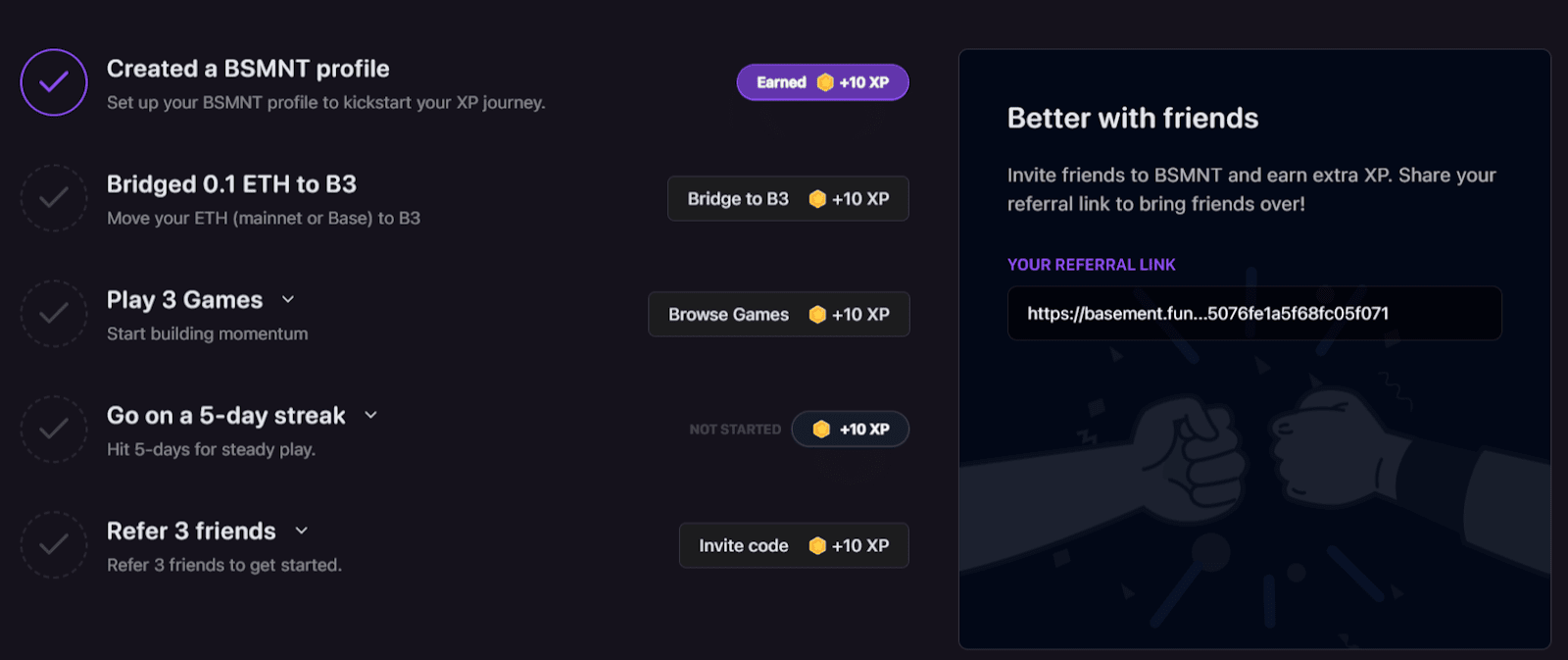Click the completed checkmark for Created a BSMNT profile
This screenshot has width=1568, height=660.
[x=54, y=82]
